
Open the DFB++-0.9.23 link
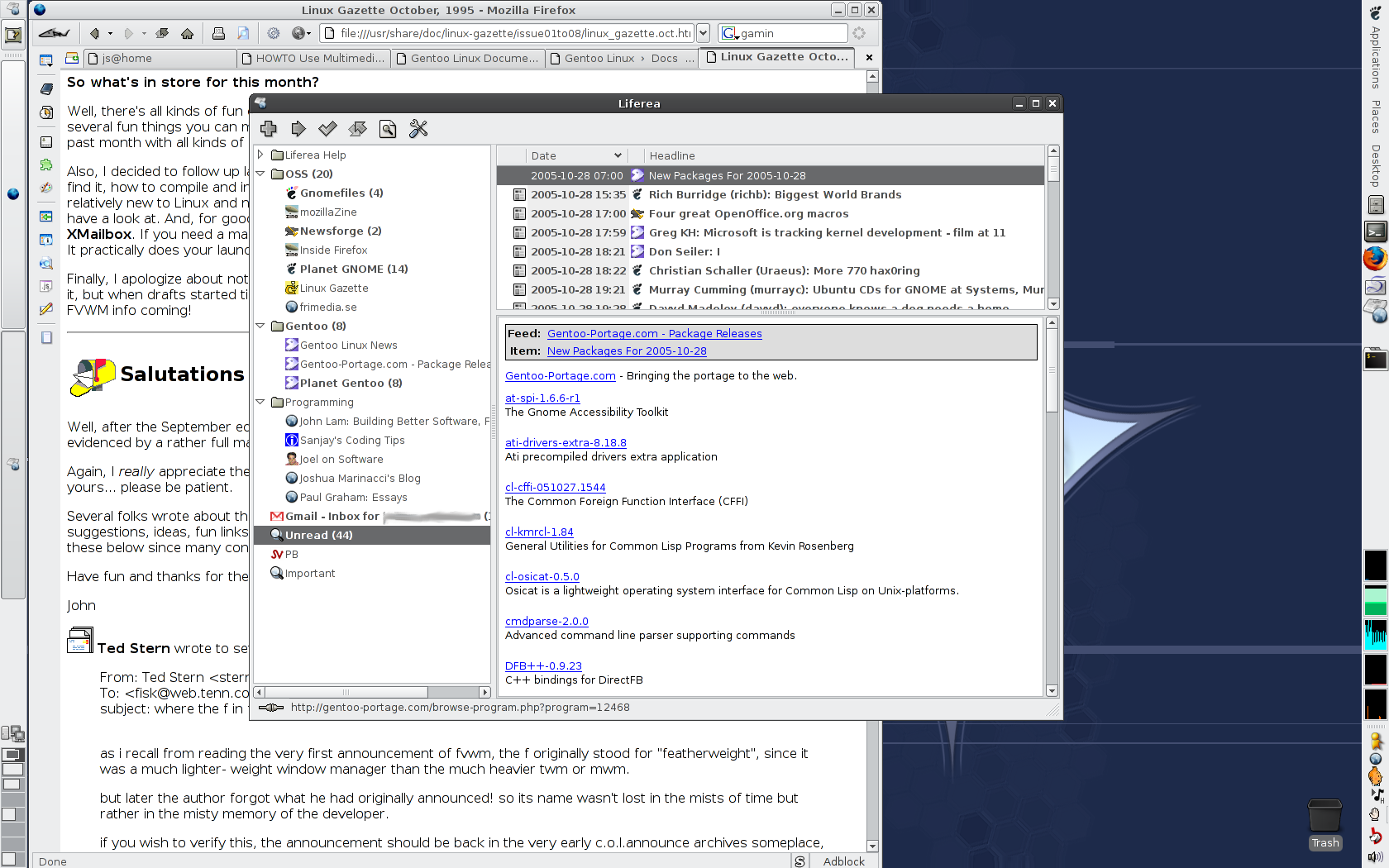point(543,665)
